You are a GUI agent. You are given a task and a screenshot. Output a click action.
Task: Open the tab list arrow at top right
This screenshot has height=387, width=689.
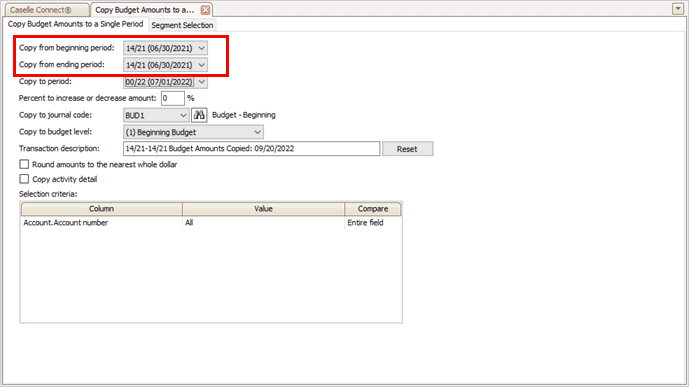(x=678, y=9)
